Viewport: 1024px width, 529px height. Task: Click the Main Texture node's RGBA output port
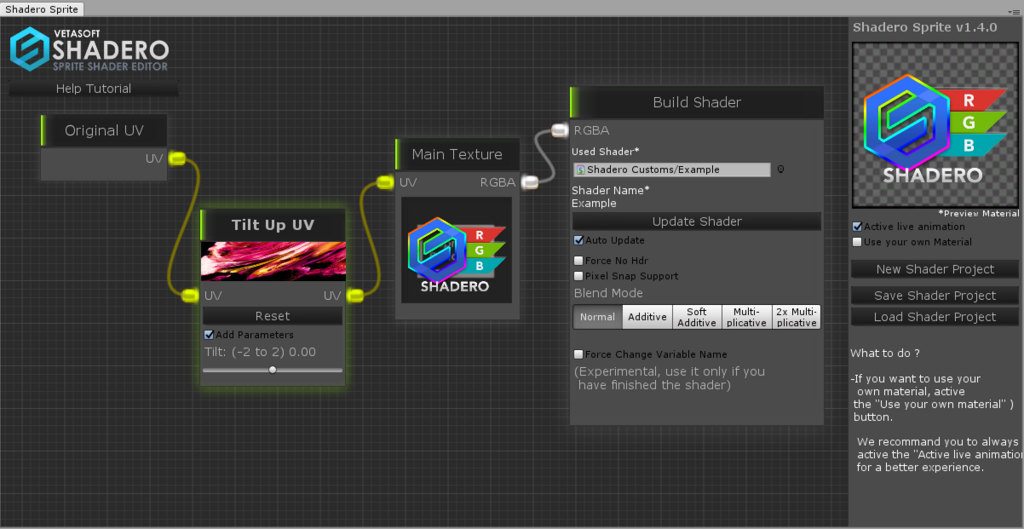click(530, 182)
